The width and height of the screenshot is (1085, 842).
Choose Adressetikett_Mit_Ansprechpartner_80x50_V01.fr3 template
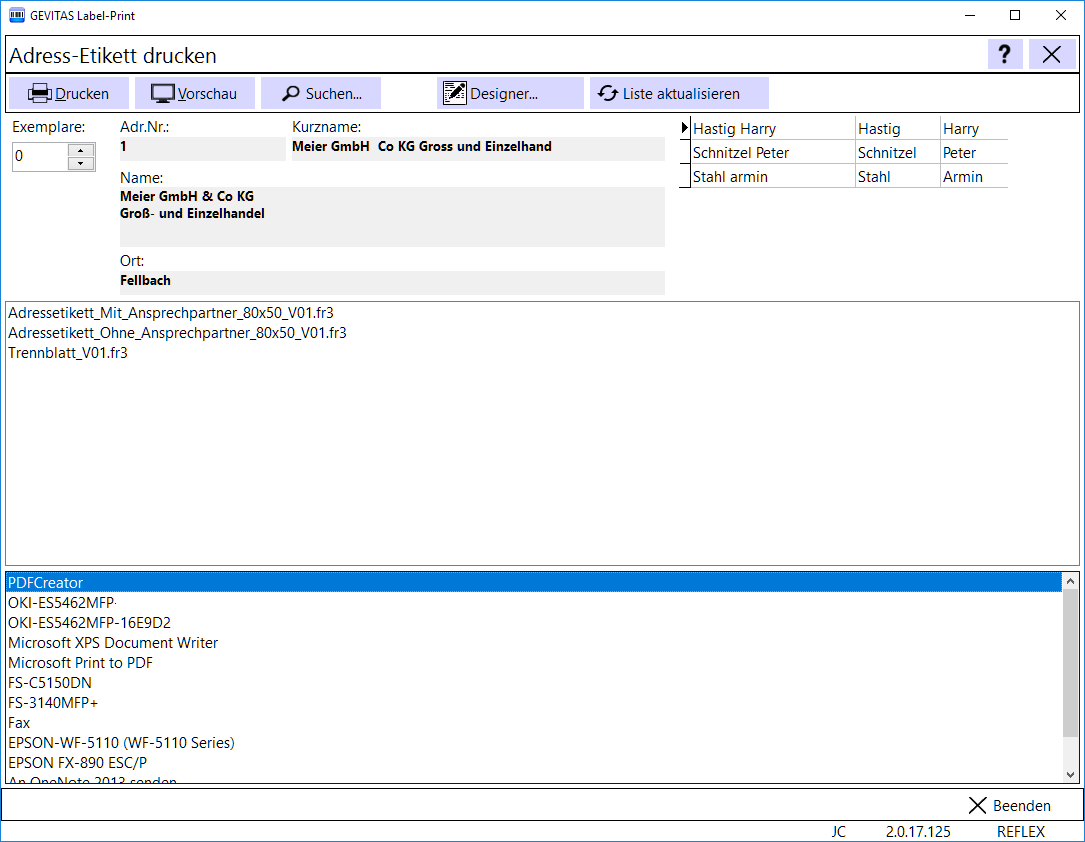(171, 313)
